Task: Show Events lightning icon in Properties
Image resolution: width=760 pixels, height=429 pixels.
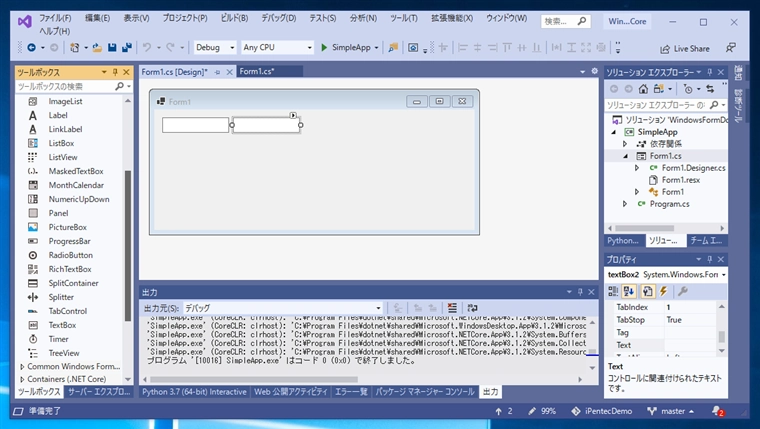Action: [664, 291]
